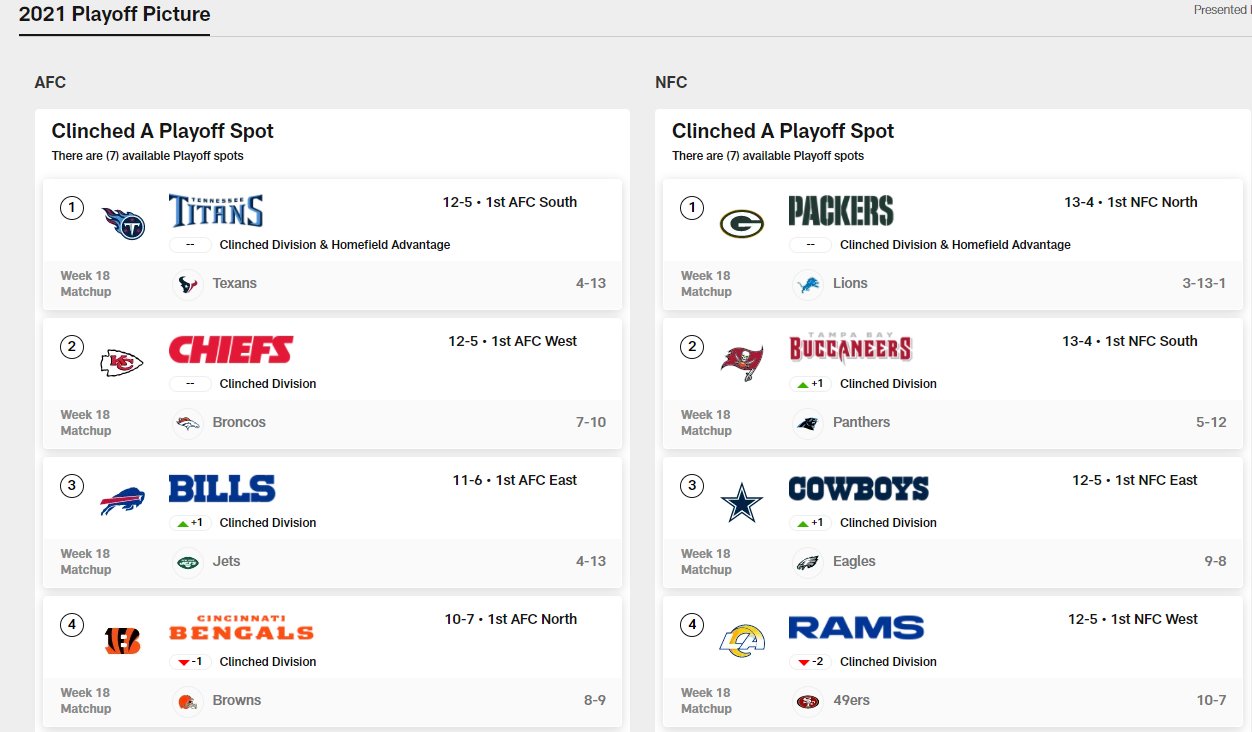Click the 49ers 10-7 record

1211,701
